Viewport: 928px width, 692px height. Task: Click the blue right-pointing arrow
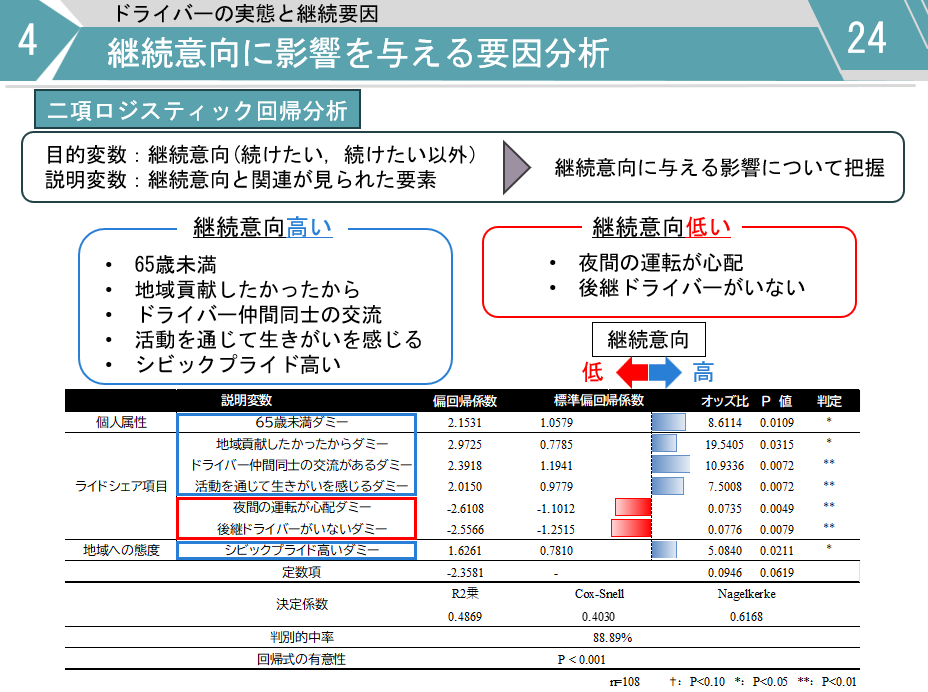tap(665, 374)
